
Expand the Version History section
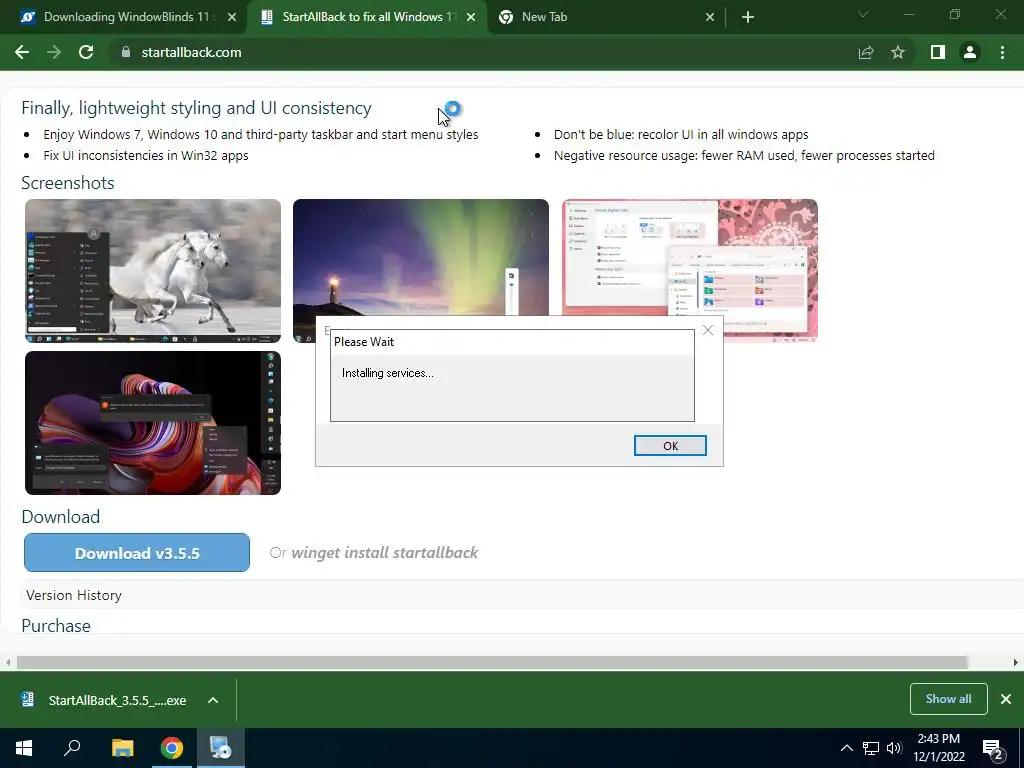click(74, 595)
